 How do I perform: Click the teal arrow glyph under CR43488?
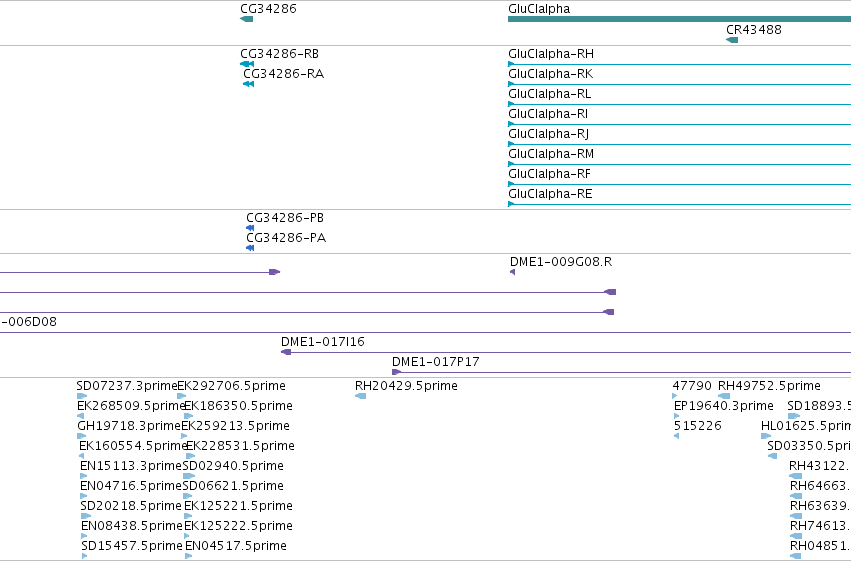[732, 40]
